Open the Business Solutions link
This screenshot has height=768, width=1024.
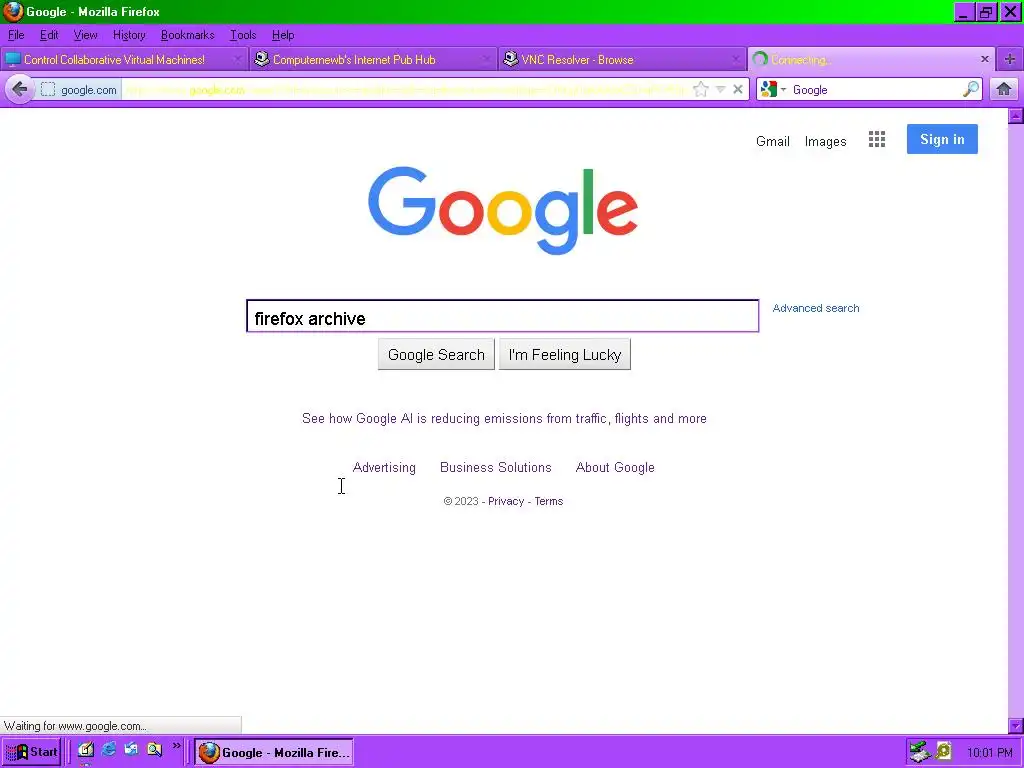click(496, 468)
